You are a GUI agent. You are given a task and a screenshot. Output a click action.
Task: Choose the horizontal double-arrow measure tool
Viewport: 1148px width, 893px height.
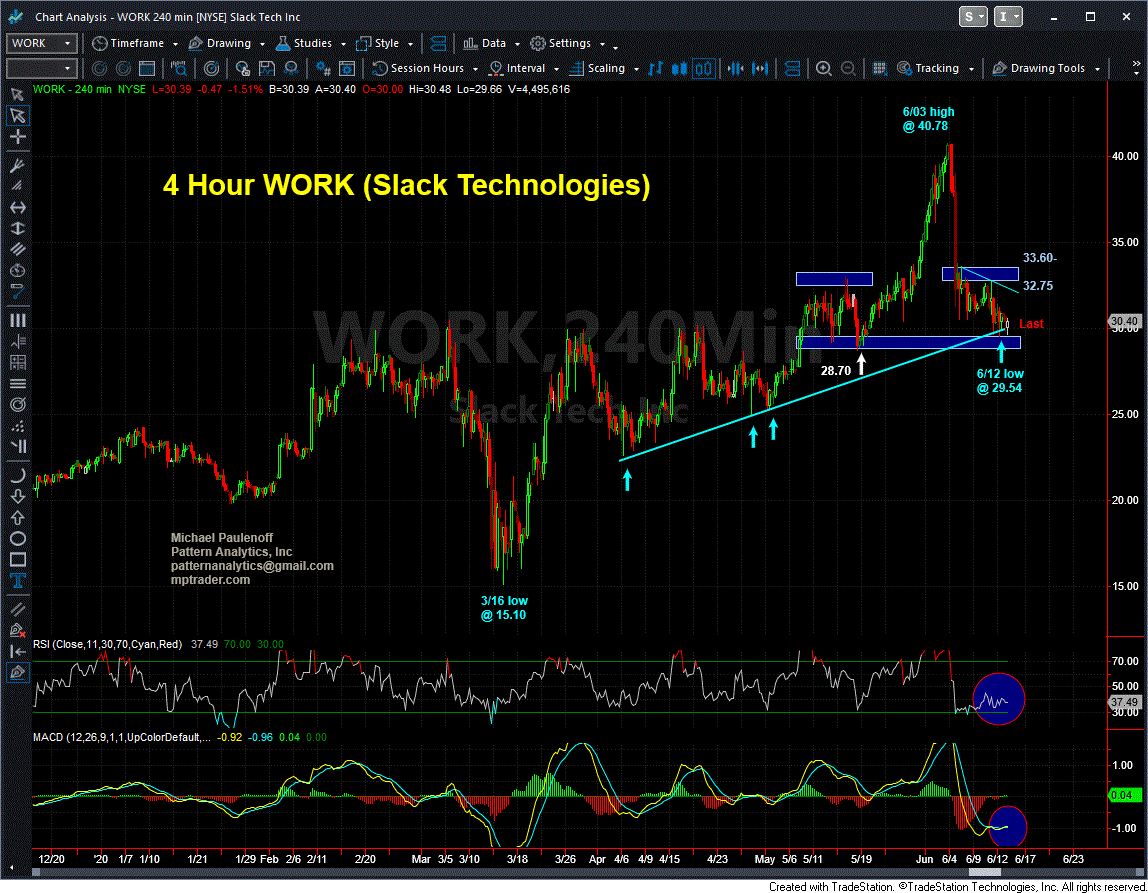(x=18, y=208)
